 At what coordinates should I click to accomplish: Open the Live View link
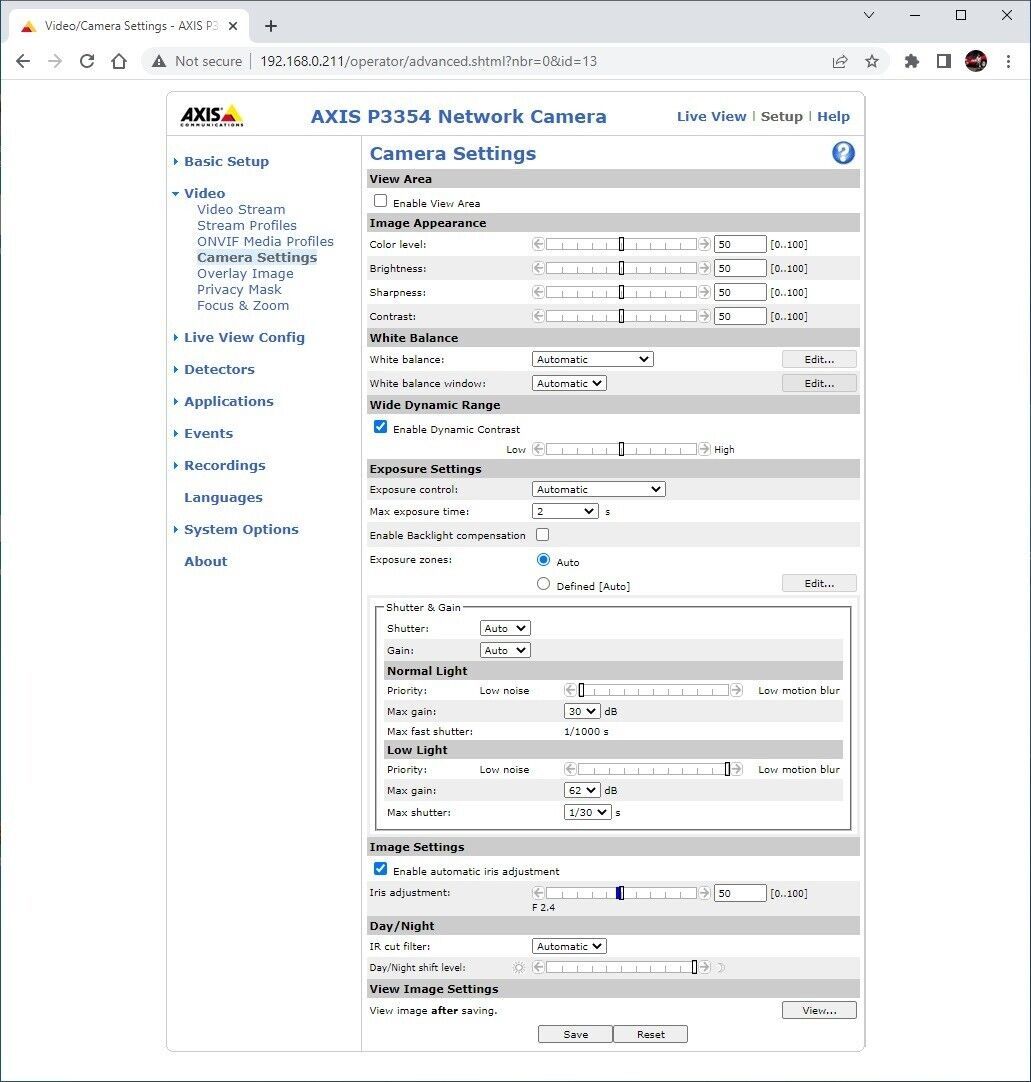coord(711,116)
